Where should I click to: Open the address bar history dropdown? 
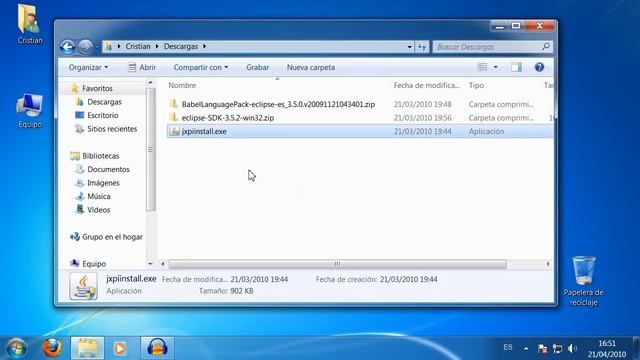click(x=409, y=47)
